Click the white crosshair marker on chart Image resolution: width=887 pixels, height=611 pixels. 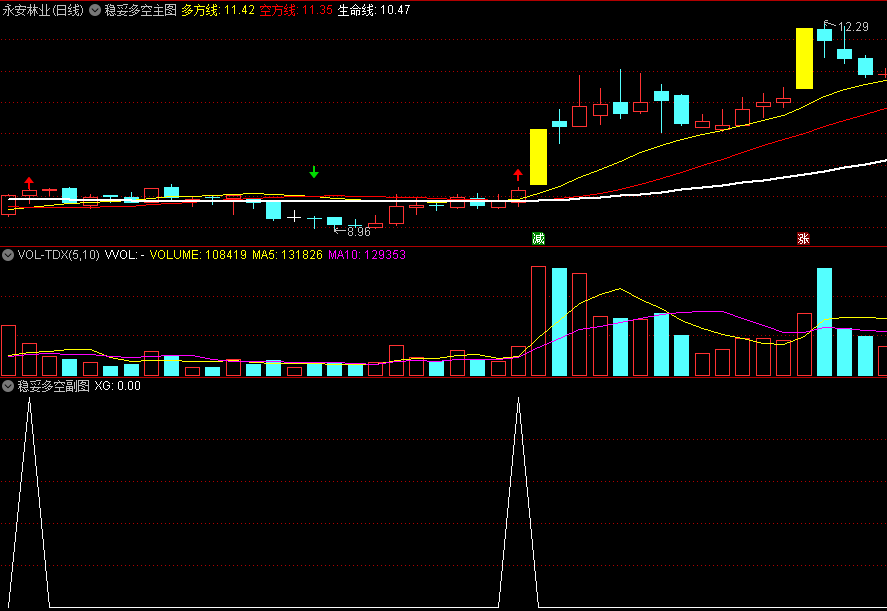(x=294, y=217)
